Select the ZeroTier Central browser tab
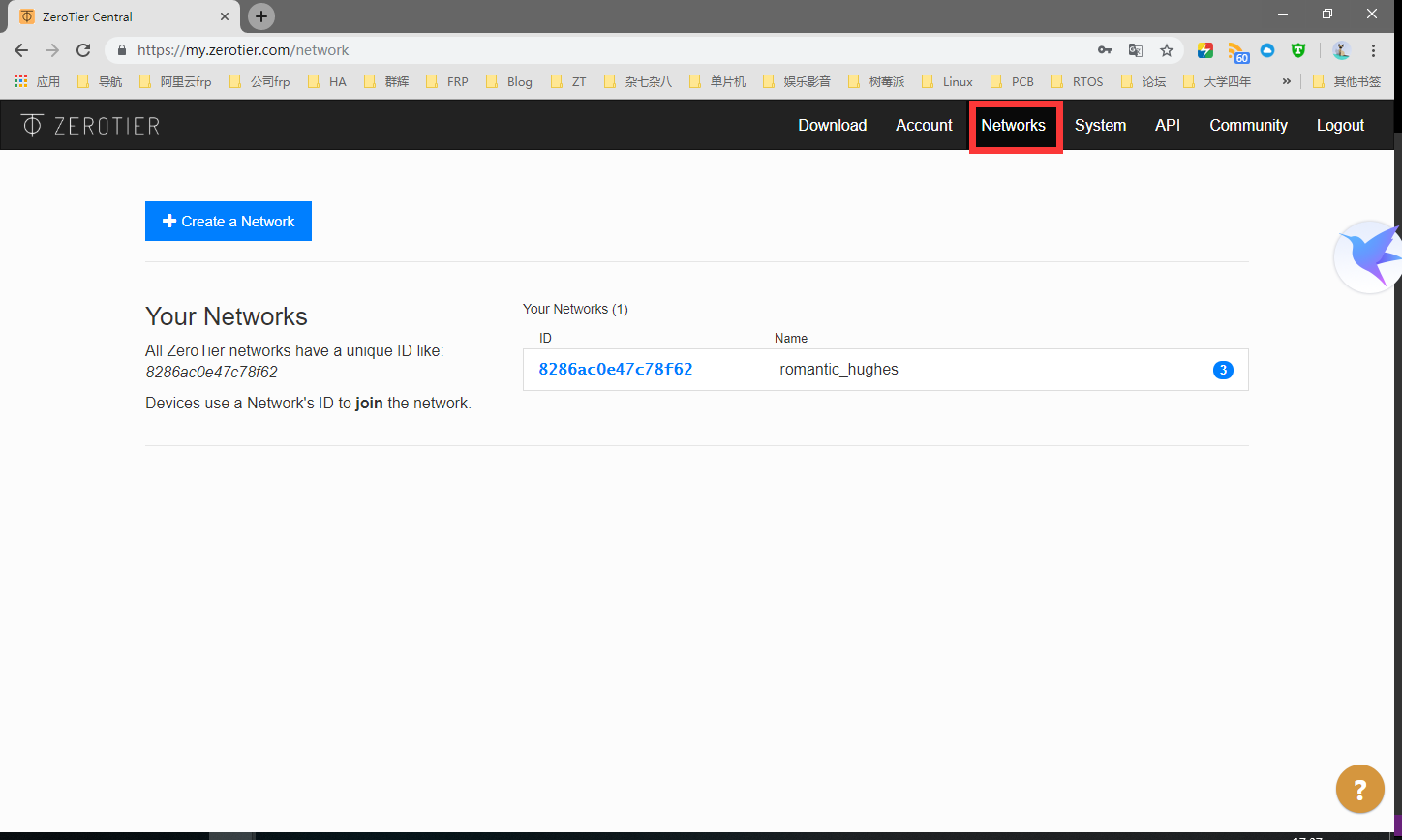The image size is (1402, 840). point(124,16)
